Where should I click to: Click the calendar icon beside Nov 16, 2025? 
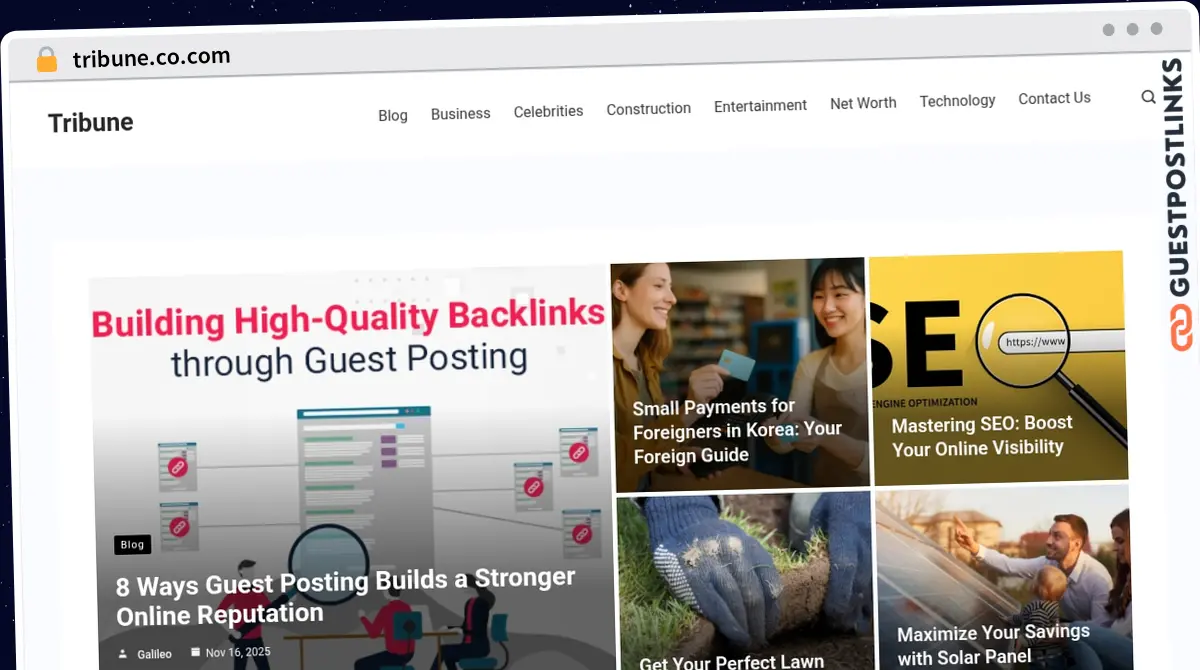195,652
